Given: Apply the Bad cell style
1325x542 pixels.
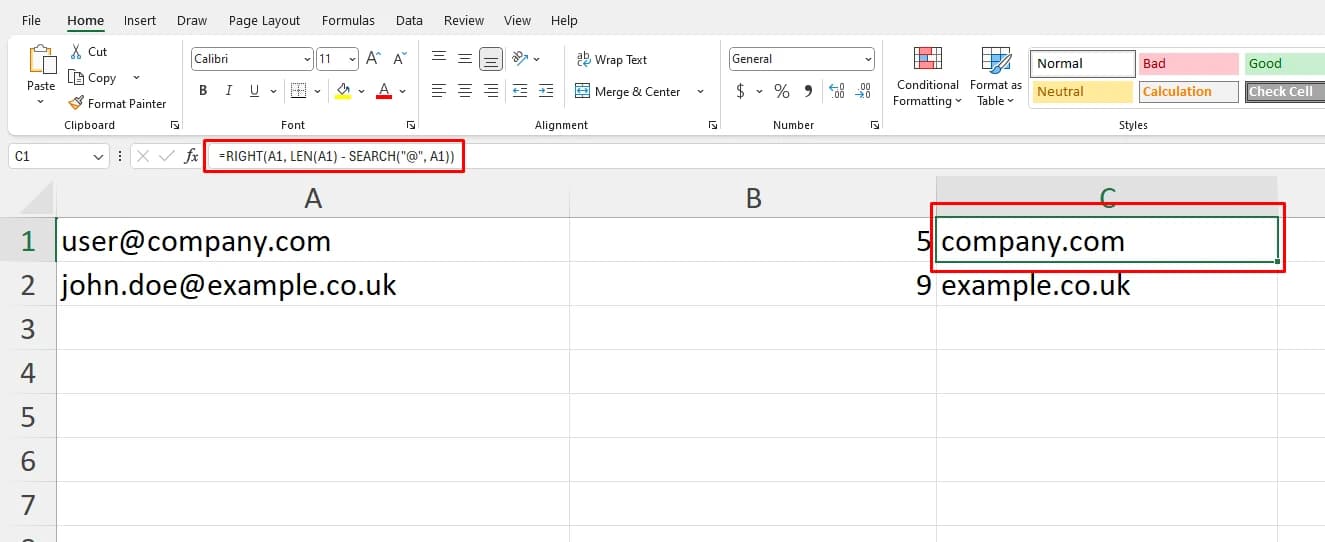Looking at the screenshot, I should [1188, 63].
